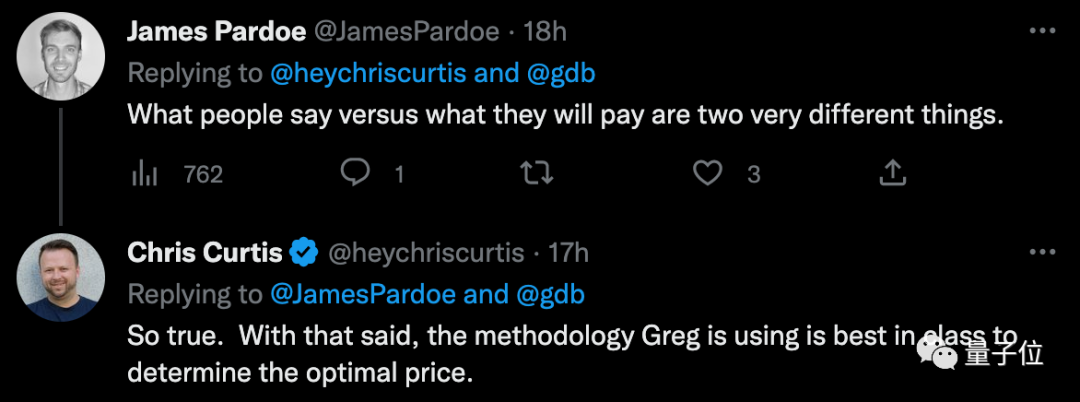The width and height of the screenshot is (1080, 402).
Task: Open @gdb mention in Chris's reply line
Action: (551, 295)
